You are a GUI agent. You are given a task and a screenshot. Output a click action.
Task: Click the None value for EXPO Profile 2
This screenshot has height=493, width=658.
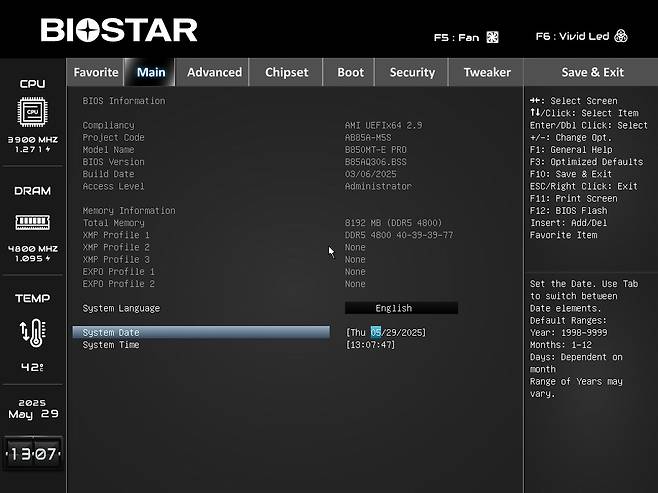355,284
